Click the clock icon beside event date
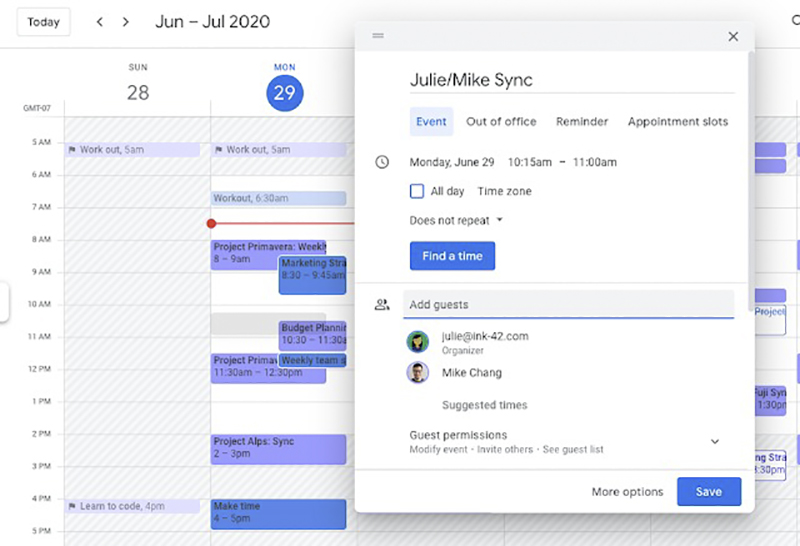 click(382, 162)
